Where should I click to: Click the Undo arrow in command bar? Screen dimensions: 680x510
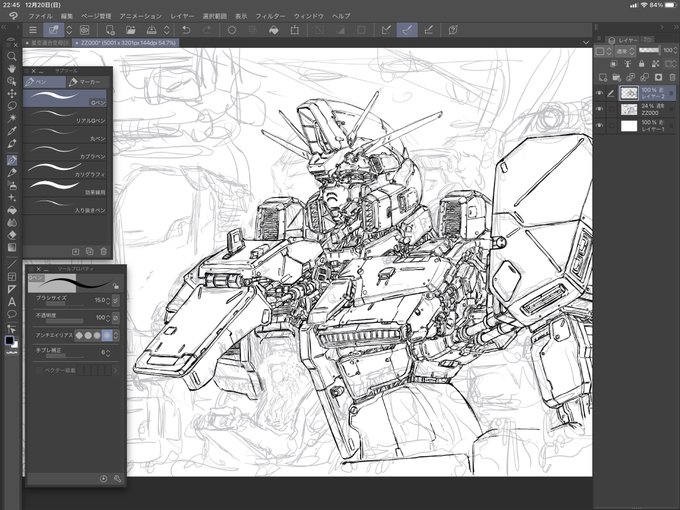point(186,30)
